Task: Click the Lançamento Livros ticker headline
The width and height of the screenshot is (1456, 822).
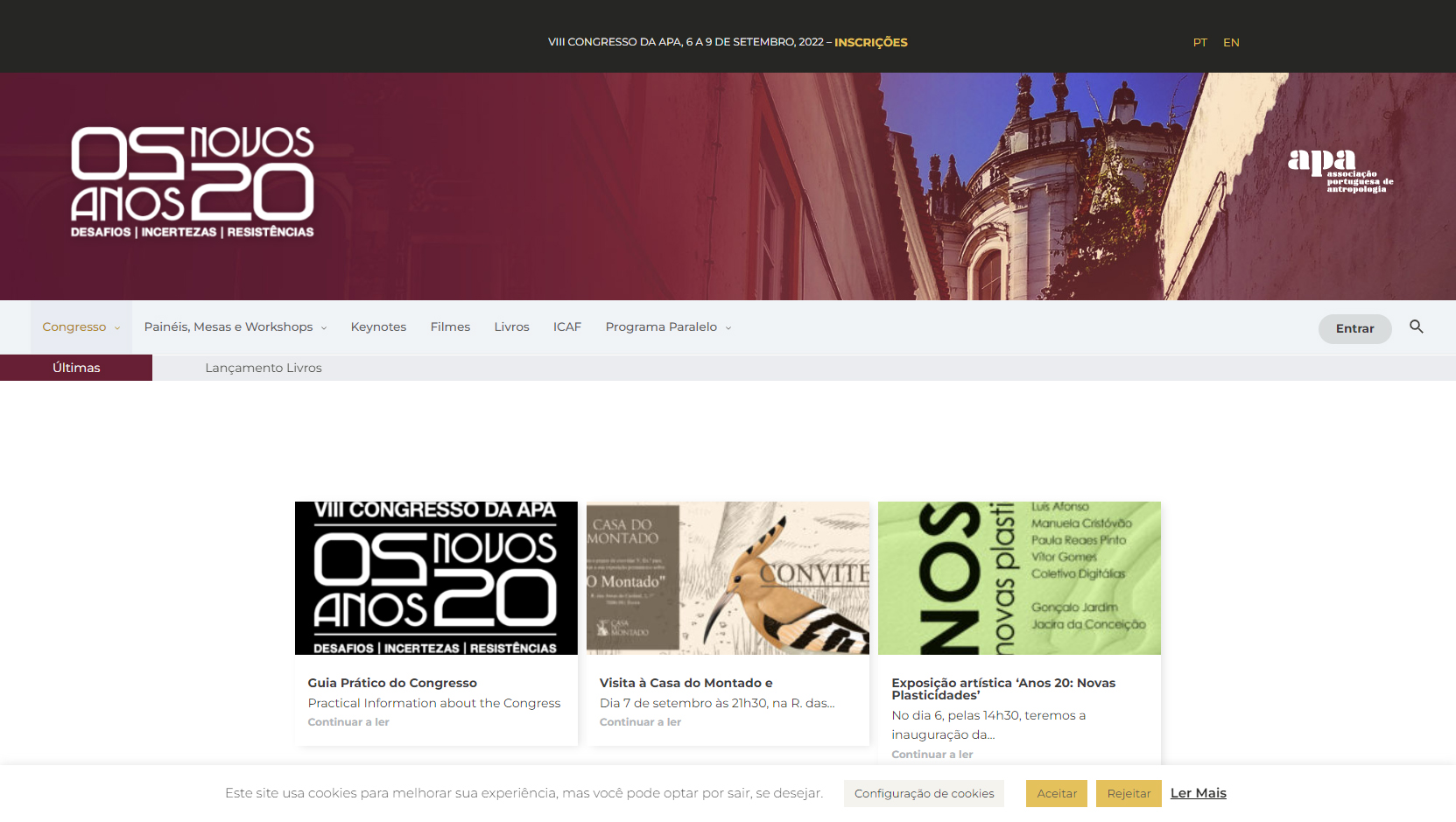Action: (264, 368)
